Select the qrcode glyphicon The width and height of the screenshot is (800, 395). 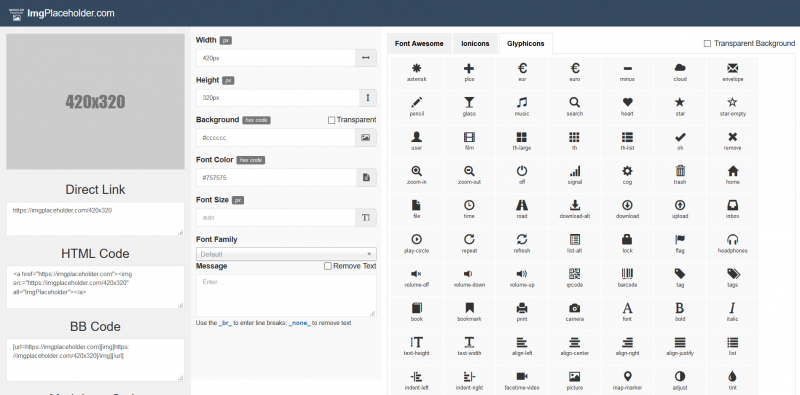pyautogui.click(x=574, y=279)
